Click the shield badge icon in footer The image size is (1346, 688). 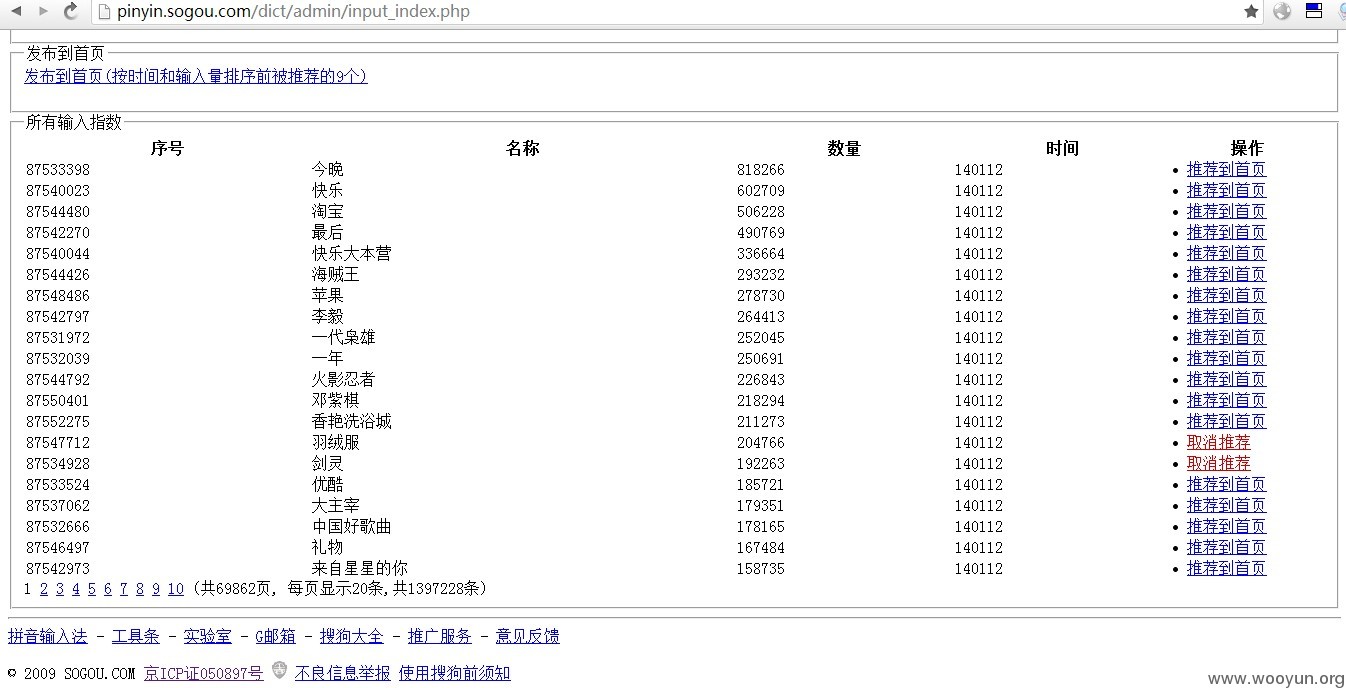coord(279,671)
